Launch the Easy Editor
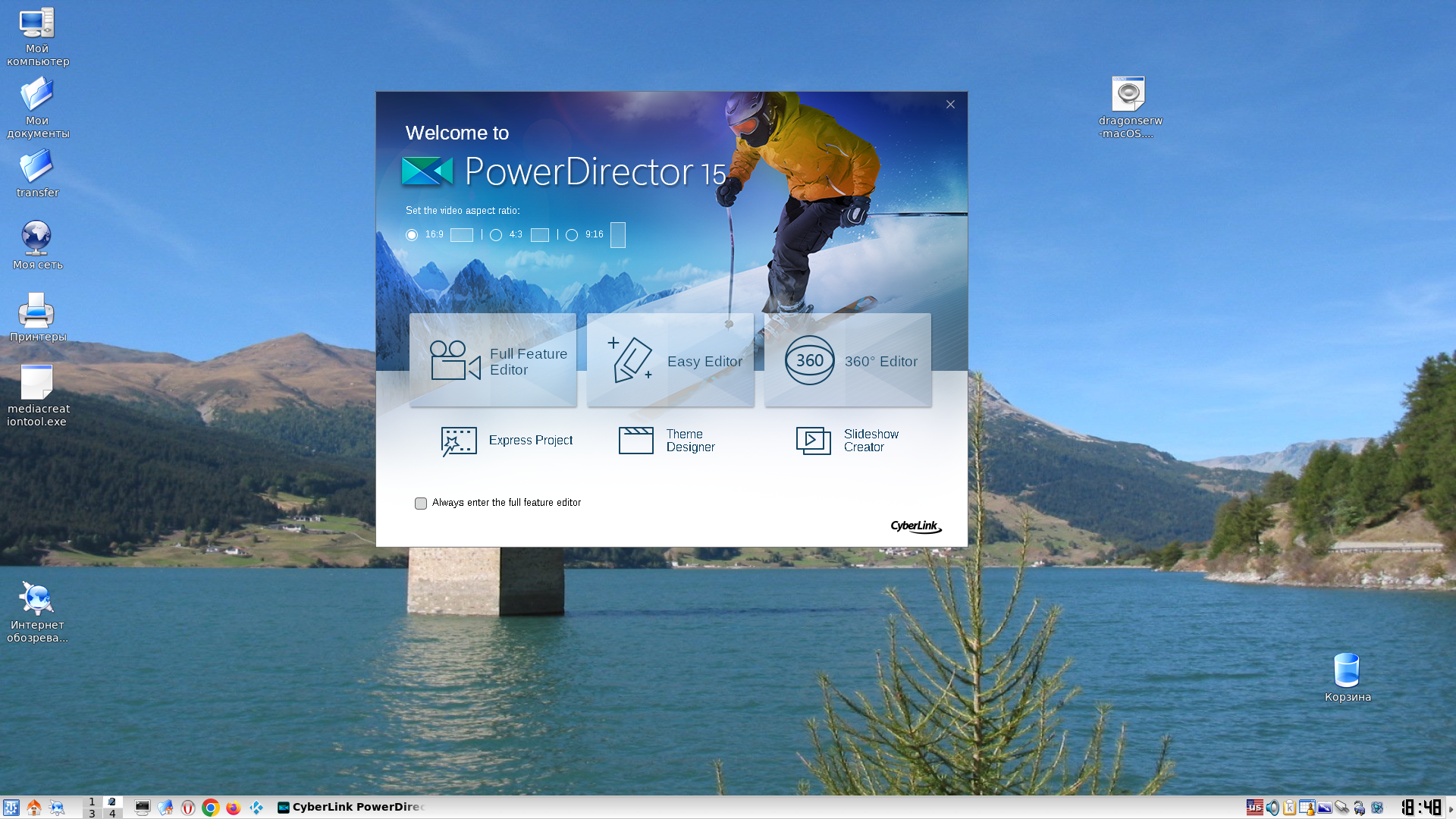The width and height of the screenshot is (1456, 819). [x=670, y=360]
